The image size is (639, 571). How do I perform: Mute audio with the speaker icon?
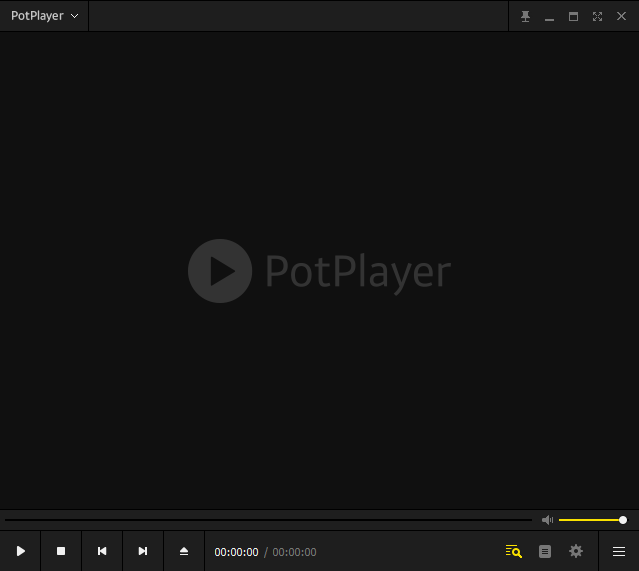(547, 520)
